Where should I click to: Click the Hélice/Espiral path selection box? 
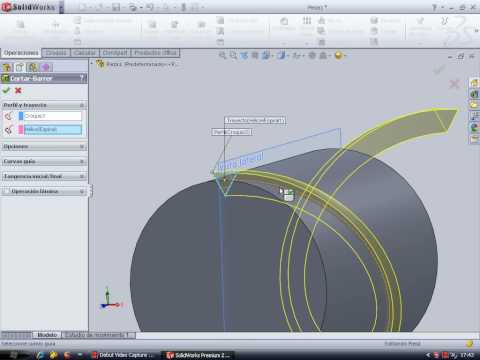[53, 130]
